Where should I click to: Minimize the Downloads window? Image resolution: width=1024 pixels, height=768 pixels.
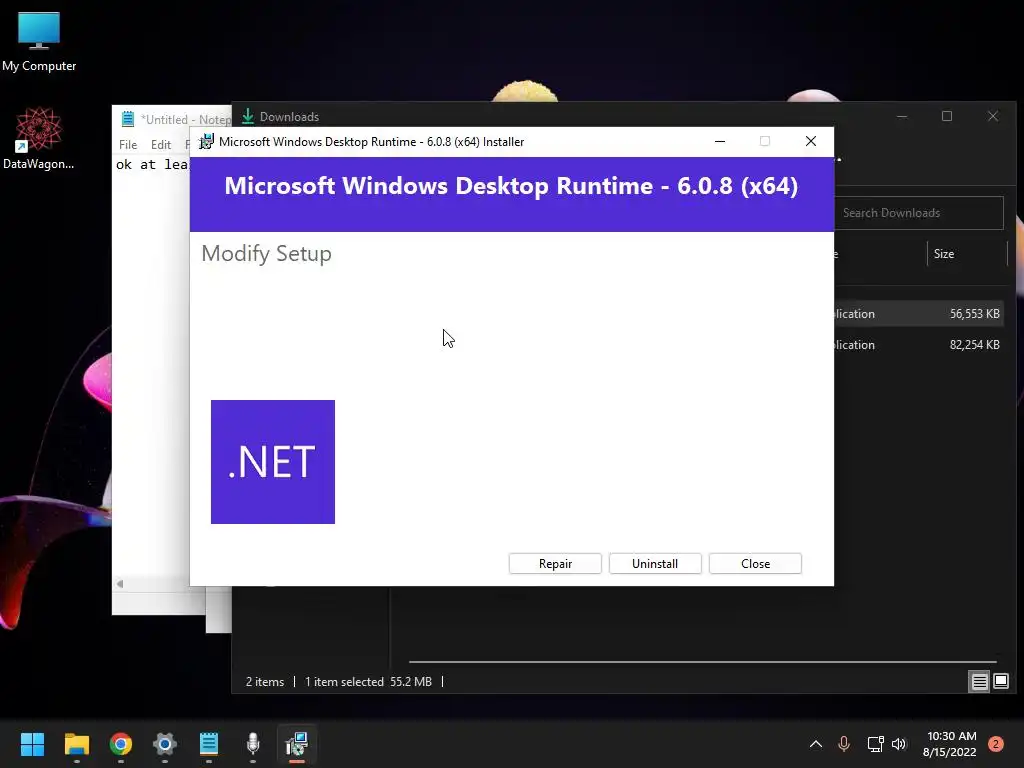click(902, 116)
